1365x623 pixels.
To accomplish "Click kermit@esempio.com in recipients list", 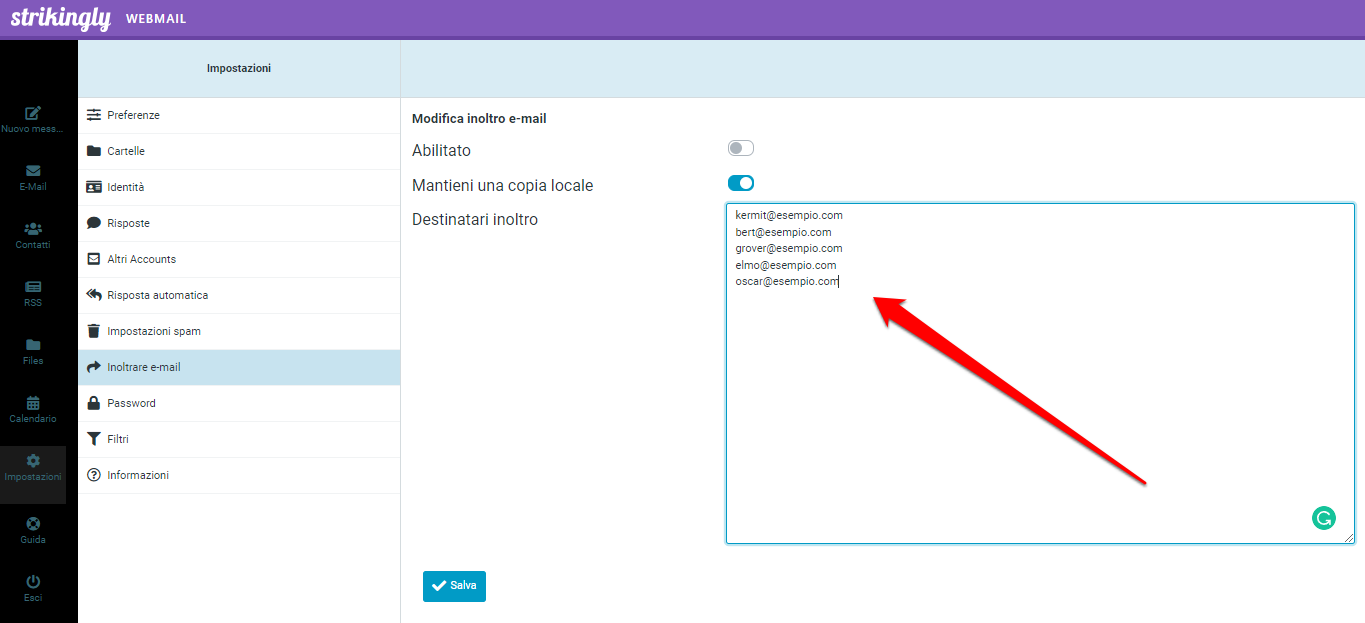I will coord(788,215).
